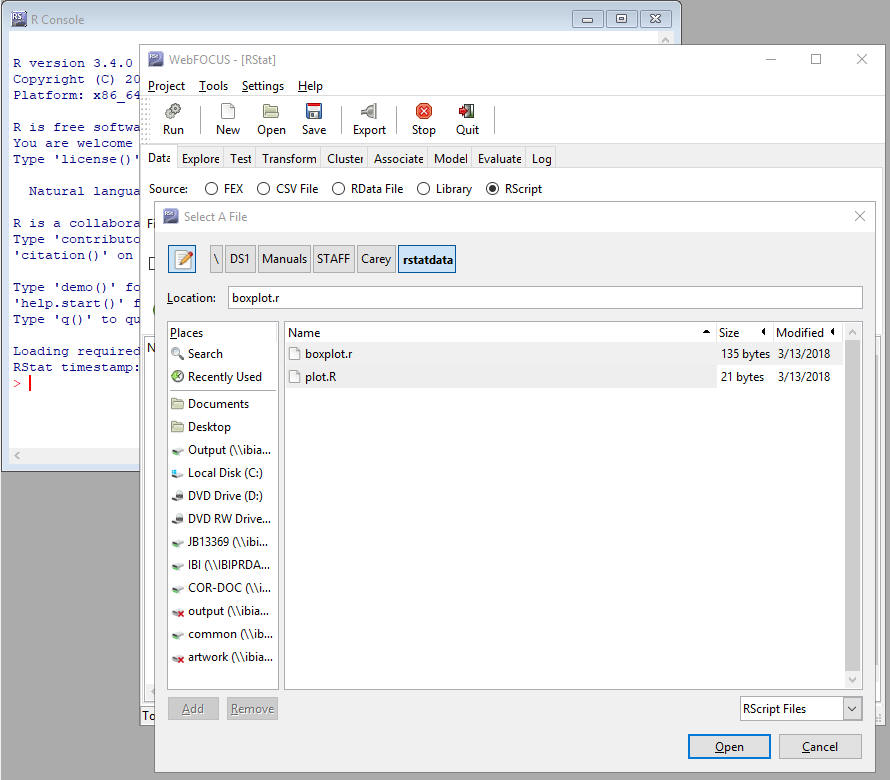Click the root backslash path button

216,259
